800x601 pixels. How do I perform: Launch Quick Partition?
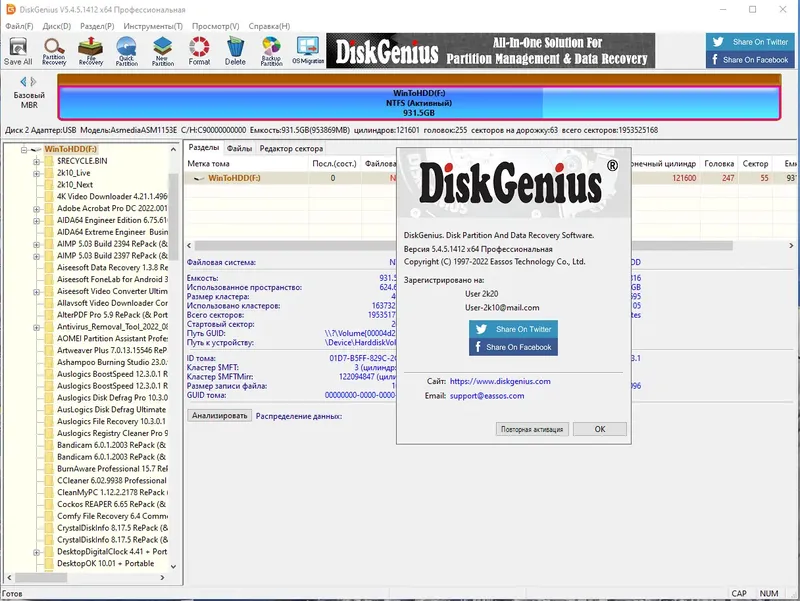[x=129, y=51]
